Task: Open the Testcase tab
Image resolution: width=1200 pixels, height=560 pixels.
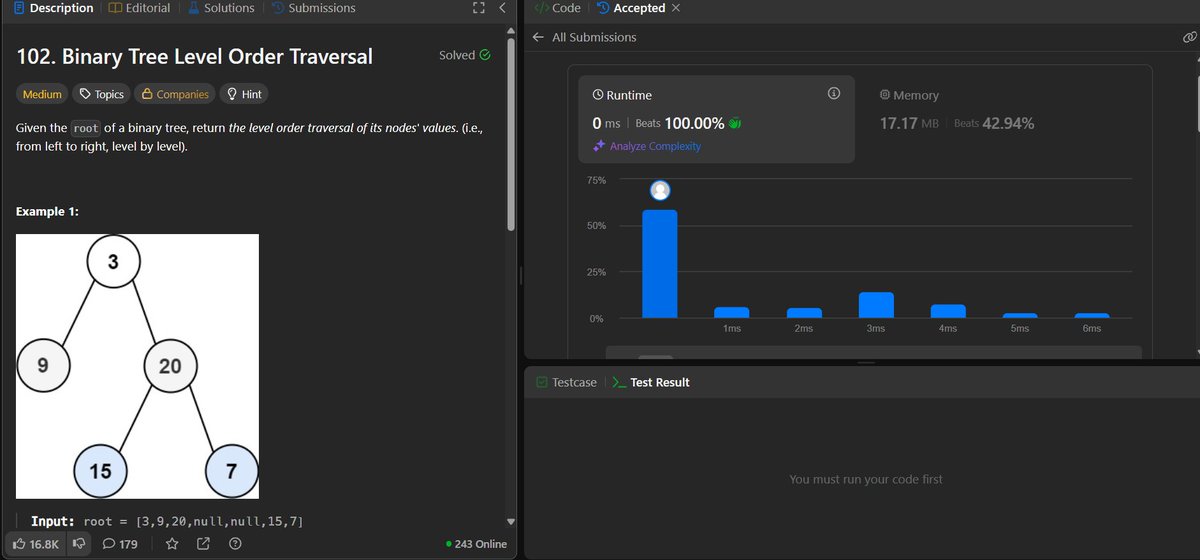Action: (566, 382)
